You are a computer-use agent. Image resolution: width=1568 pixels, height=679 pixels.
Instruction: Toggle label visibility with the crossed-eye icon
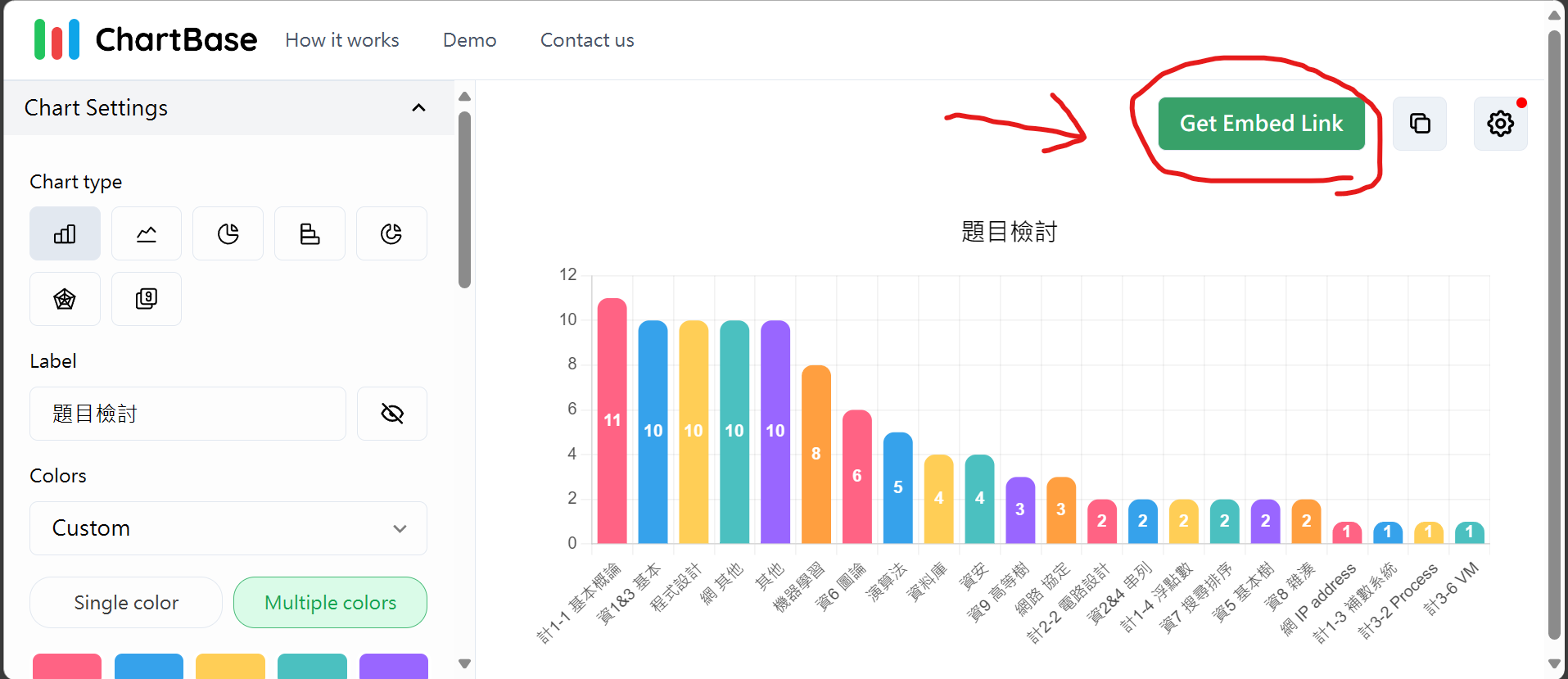pos(392,414)
